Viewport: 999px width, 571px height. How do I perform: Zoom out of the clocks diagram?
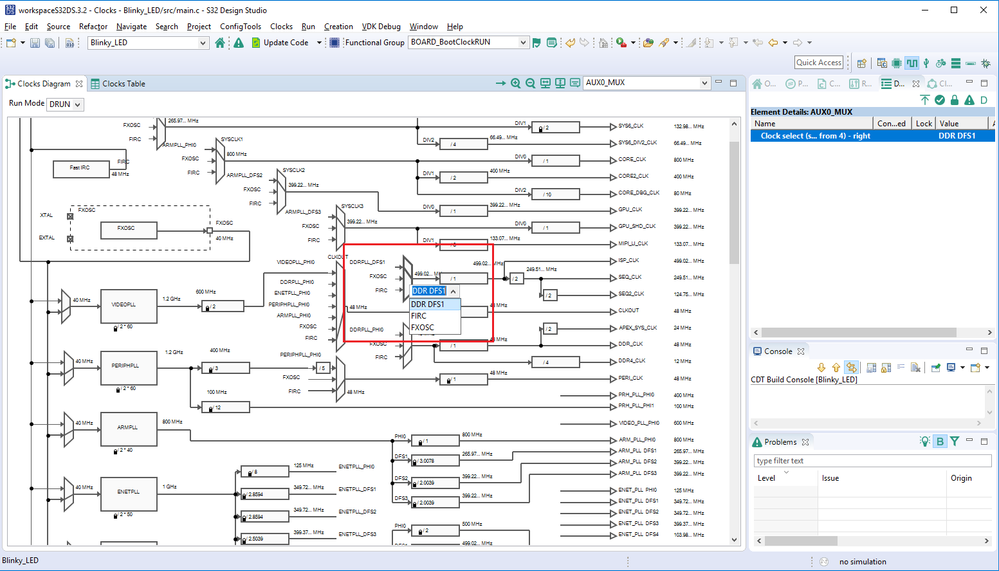point(530,84)
